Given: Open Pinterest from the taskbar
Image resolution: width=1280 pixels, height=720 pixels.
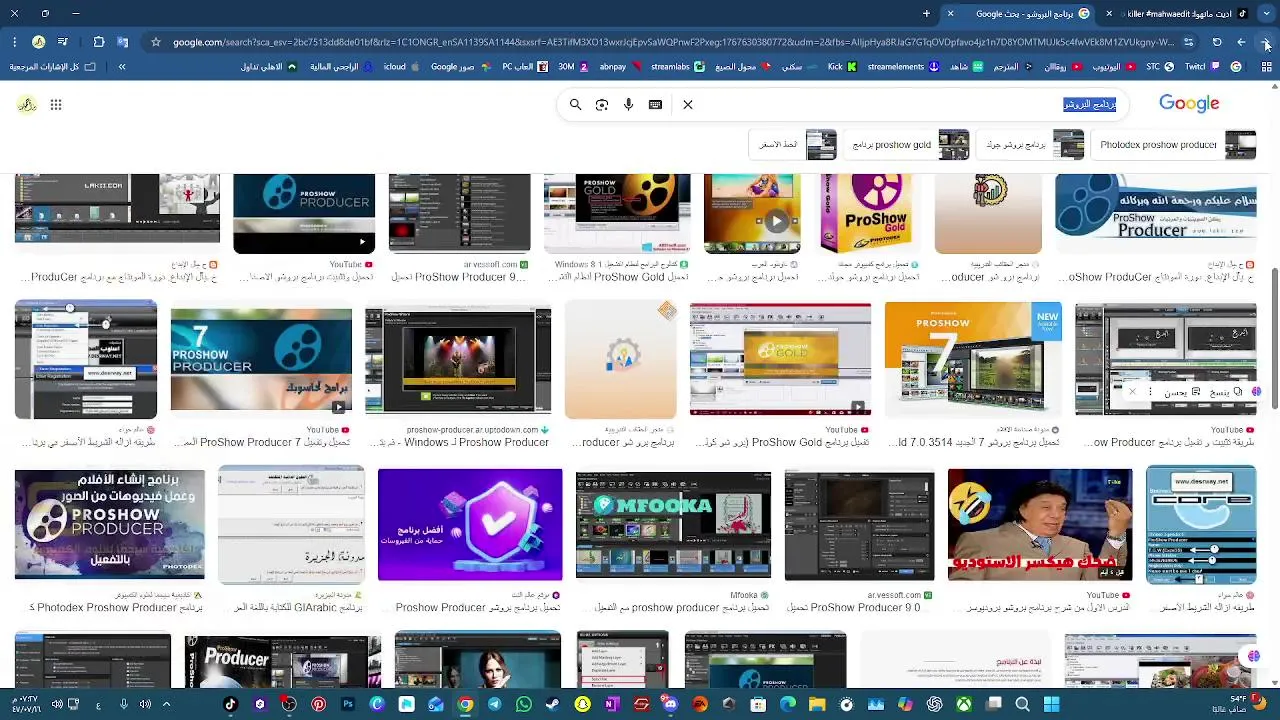Looking at the screenshot, I should (318, 704).
